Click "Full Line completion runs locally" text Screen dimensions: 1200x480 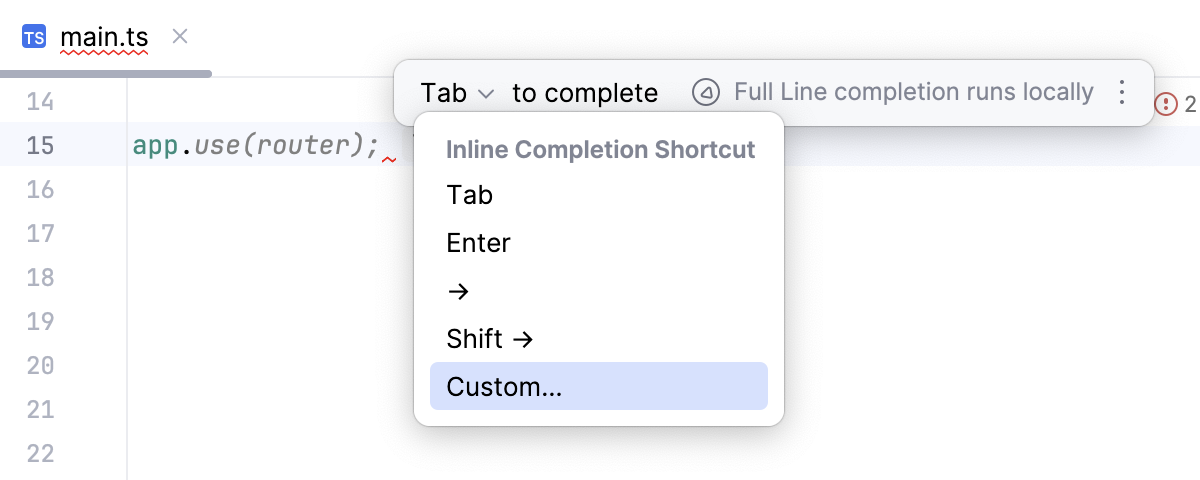point(913,93)
